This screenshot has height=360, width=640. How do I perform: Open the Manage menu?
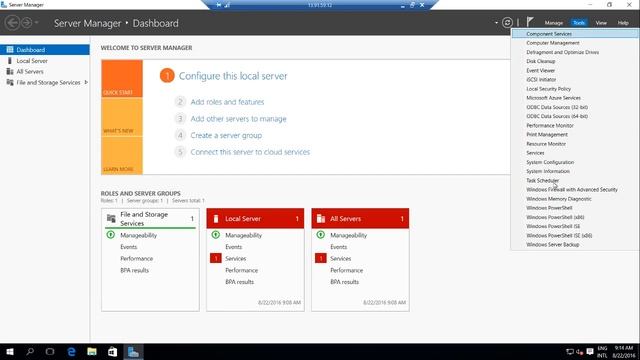553,23
